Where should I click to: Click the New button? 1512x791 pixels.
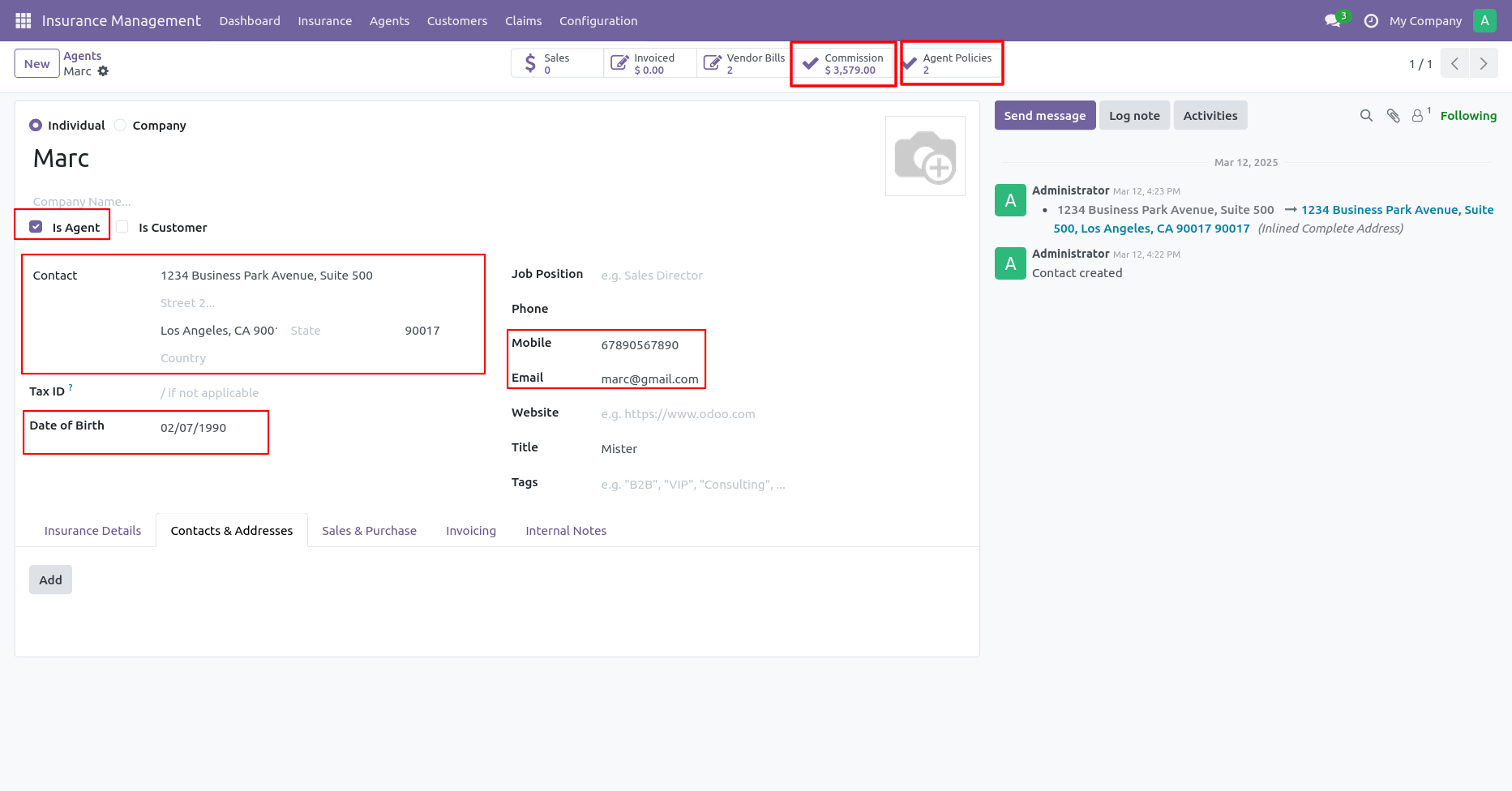coord(36,63)
